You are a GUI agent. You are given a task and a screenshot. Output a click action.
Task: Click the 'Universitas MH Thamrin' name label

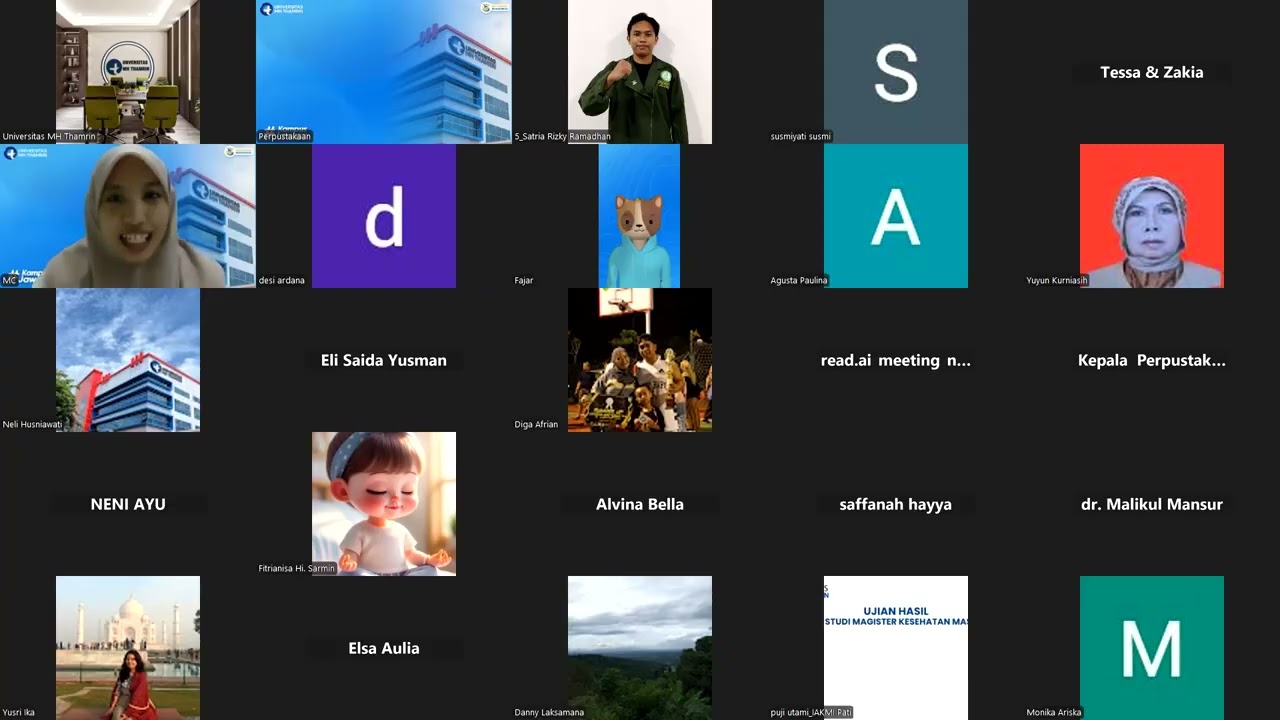coord(50,136)
